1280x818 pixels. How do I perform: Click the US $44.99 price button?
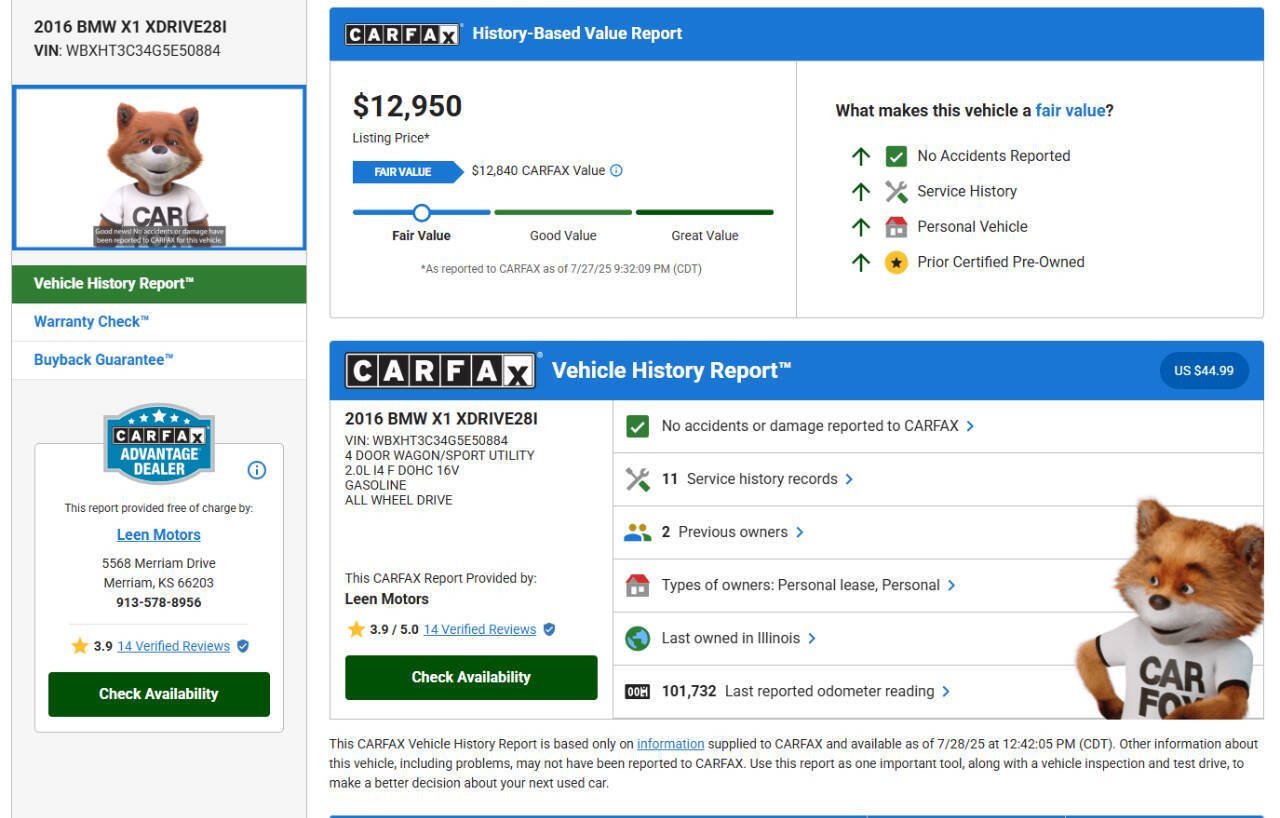coord(1204,371)
